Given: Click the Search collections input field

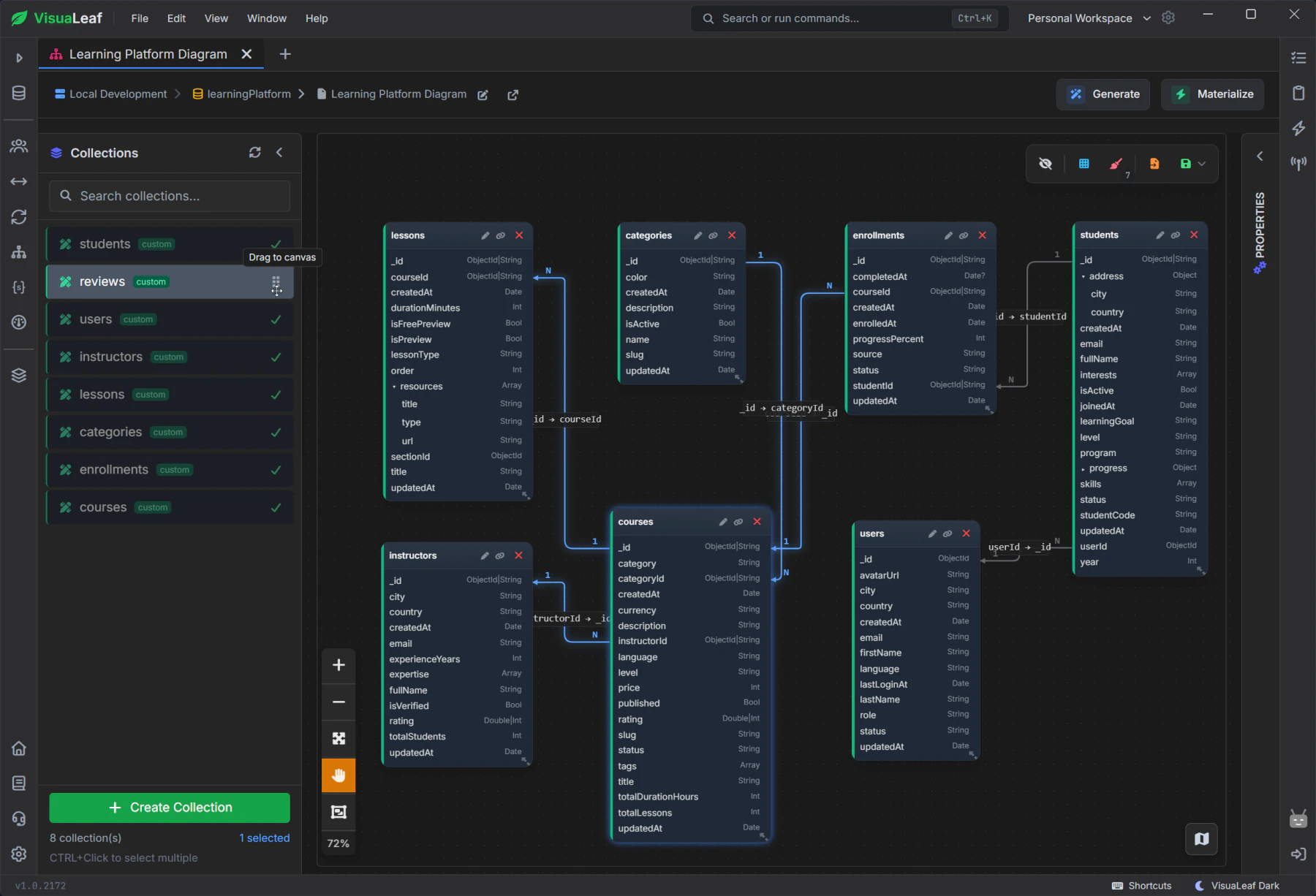Looking at the screenshot, I should (x=170, y=196).
